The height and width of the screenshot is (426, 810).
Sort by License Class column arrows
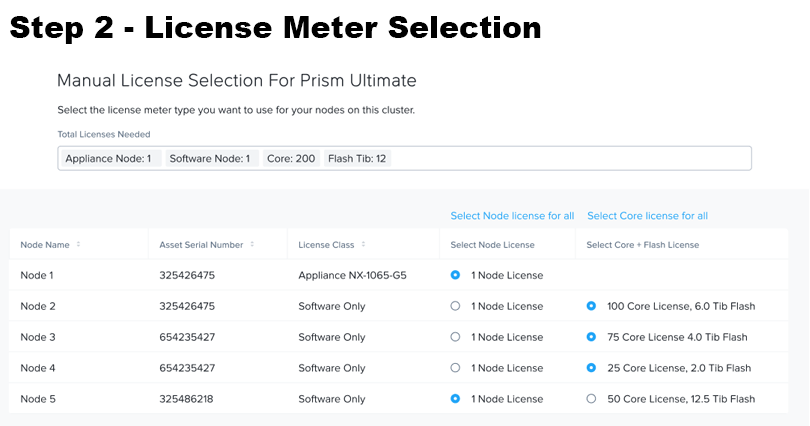click(x=363, y=244)
